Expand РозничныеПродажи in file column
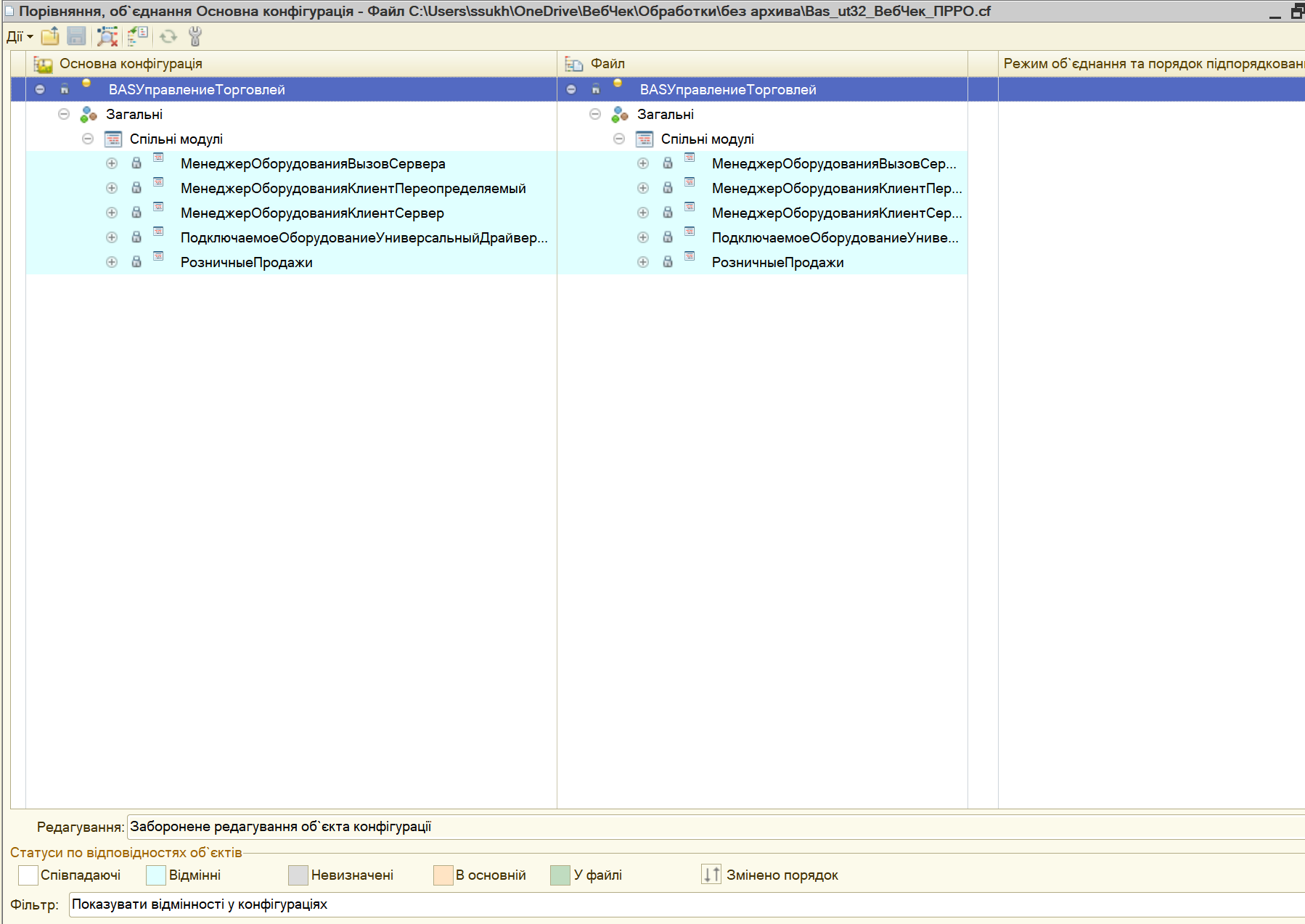 643,262
